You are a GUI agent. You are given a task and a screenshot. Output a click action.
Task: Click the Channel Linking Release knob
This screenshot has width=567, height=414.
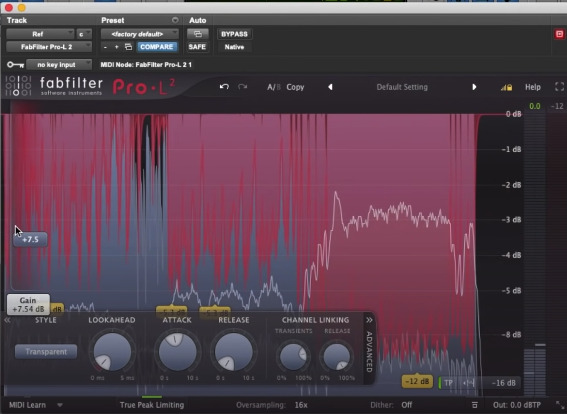pos(337,357)
